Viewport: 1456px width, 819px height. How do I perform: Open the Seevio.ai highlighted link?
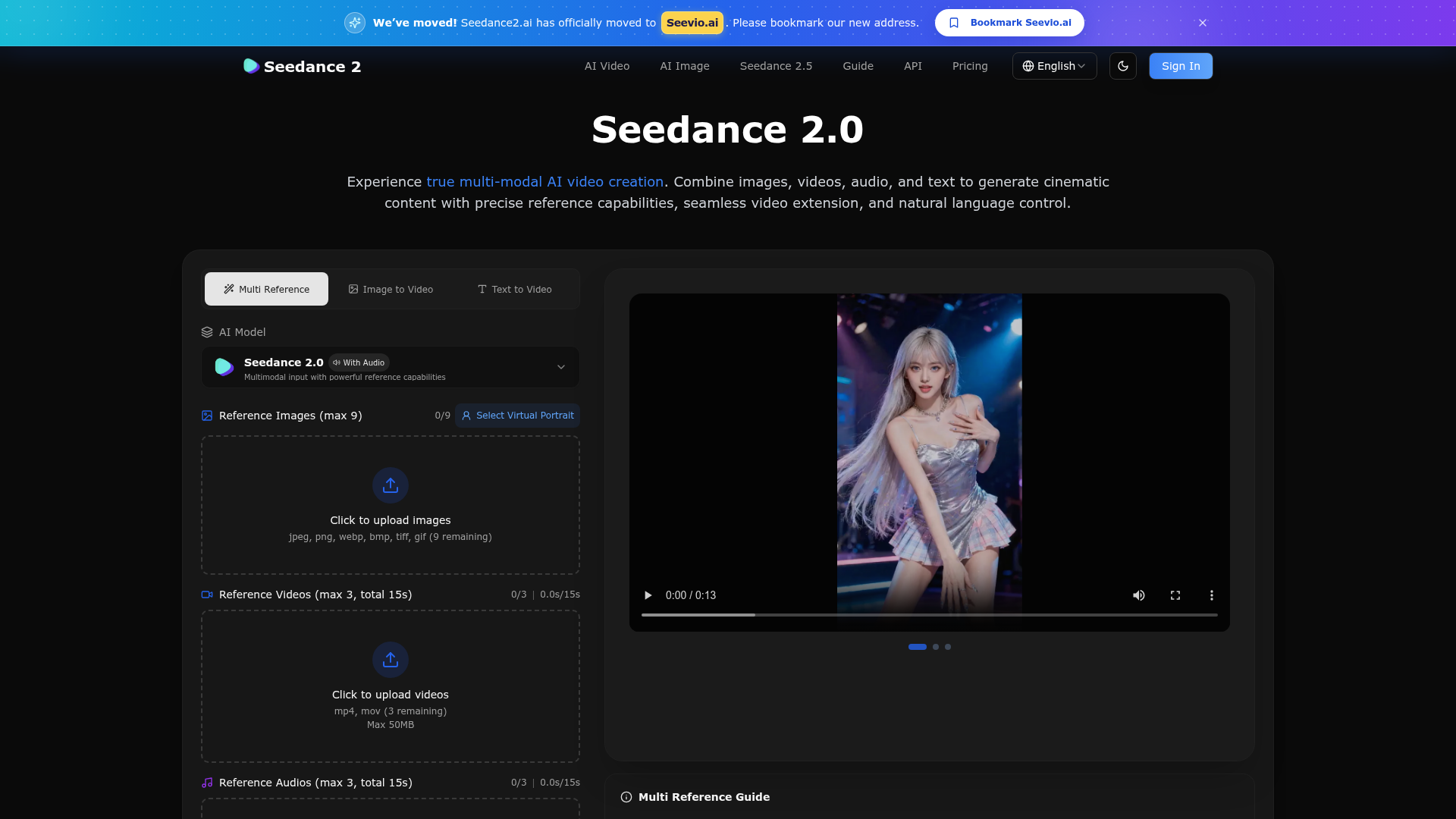pos(692,23)
